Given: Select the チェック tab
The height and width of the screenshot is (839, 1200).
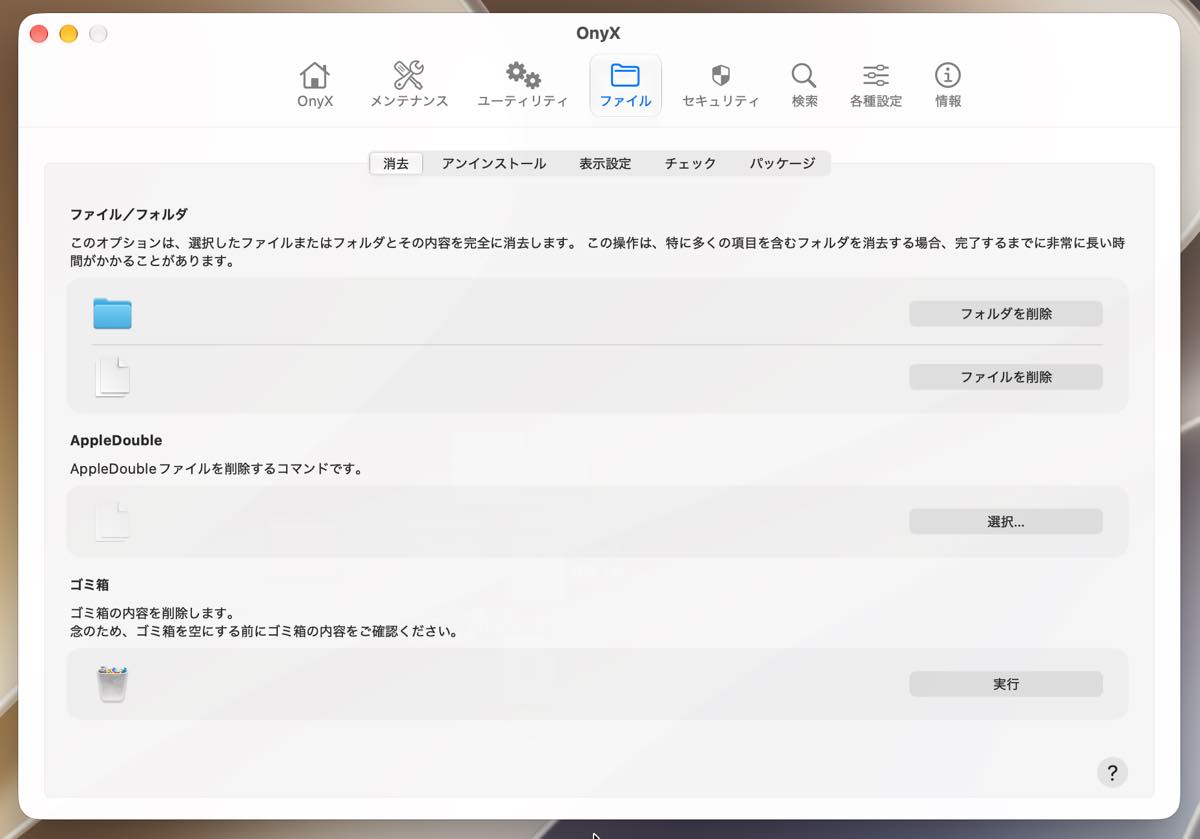Looking at the screenshot, I should coord(691,163).
